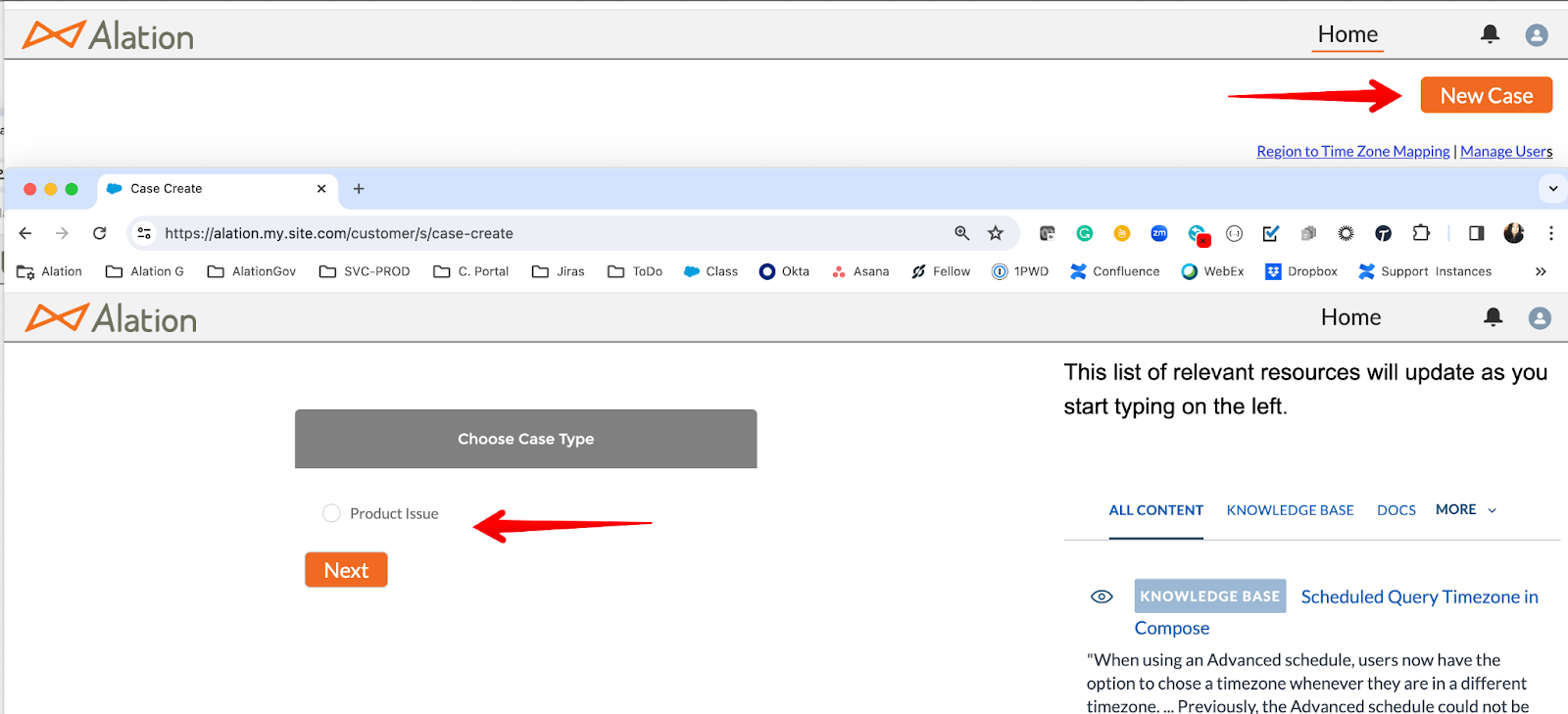Open the zoom magnifier icon in the address bar

point(961,233)
